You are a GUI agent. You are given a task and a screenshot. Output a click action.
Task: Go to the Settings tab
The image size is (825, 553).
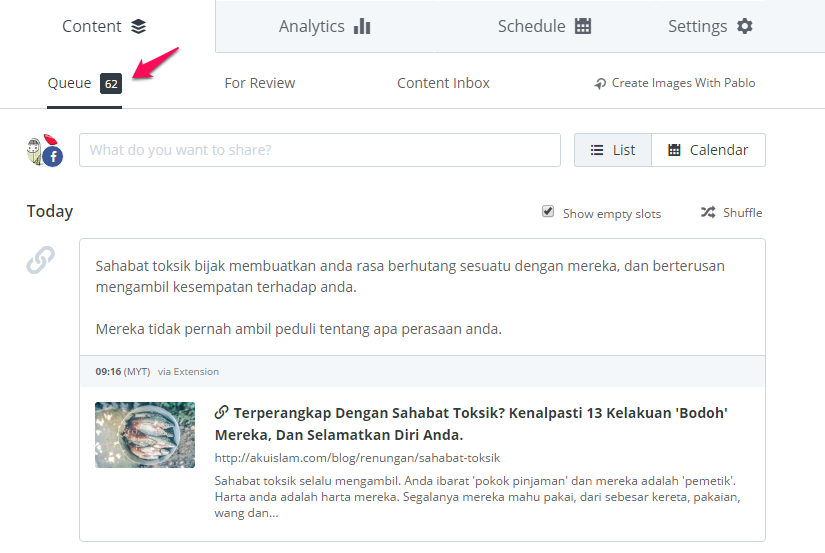(x=710, y=27)
